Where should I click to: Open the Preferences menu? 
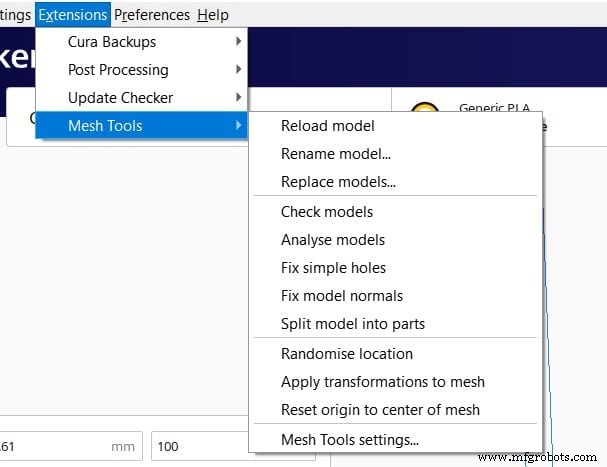pos(151,14)
